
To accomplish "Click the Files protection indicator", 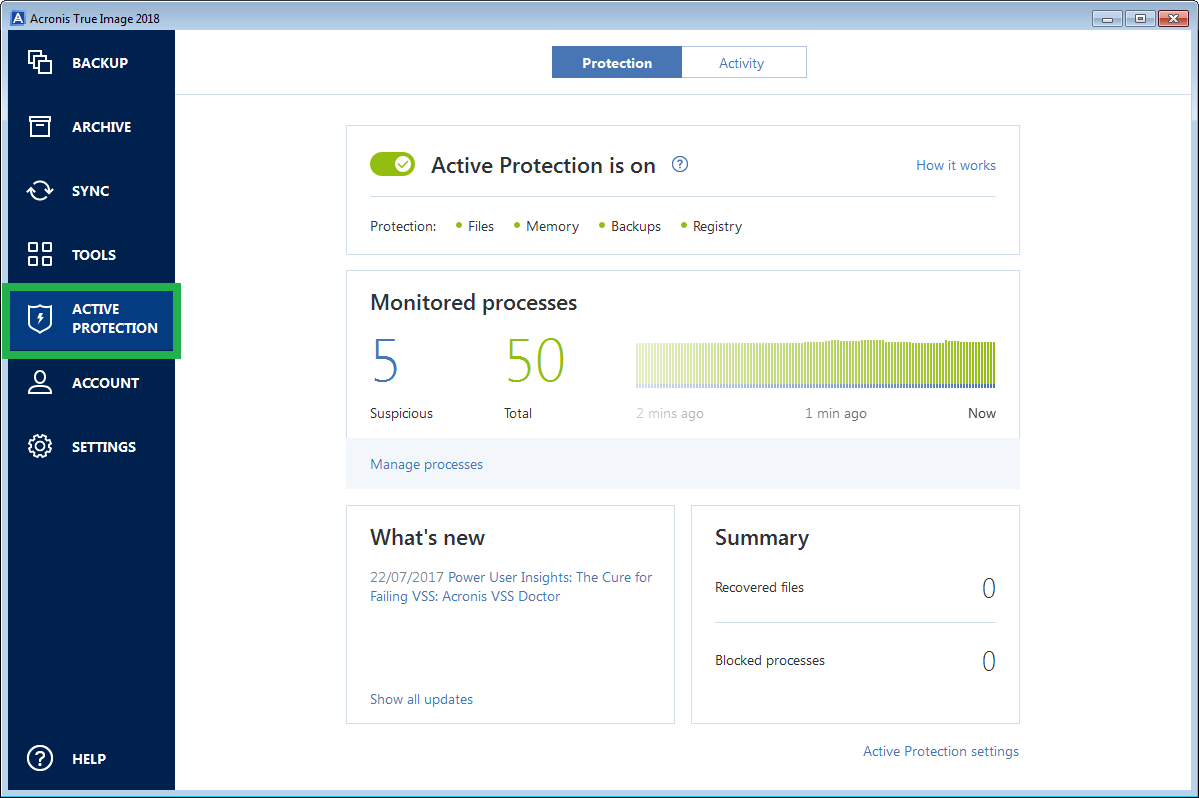I will [x=475, y=226].
